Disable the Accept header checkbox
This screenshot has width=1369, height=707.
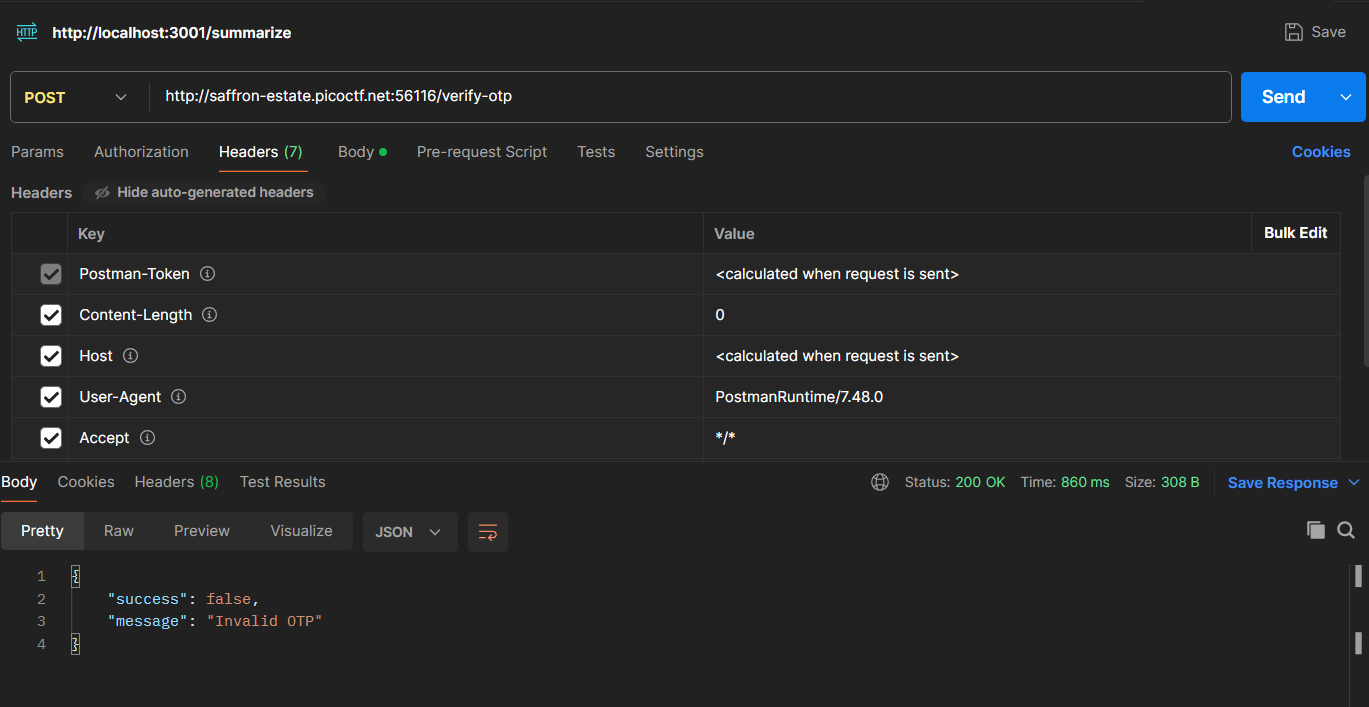(51, 438)
